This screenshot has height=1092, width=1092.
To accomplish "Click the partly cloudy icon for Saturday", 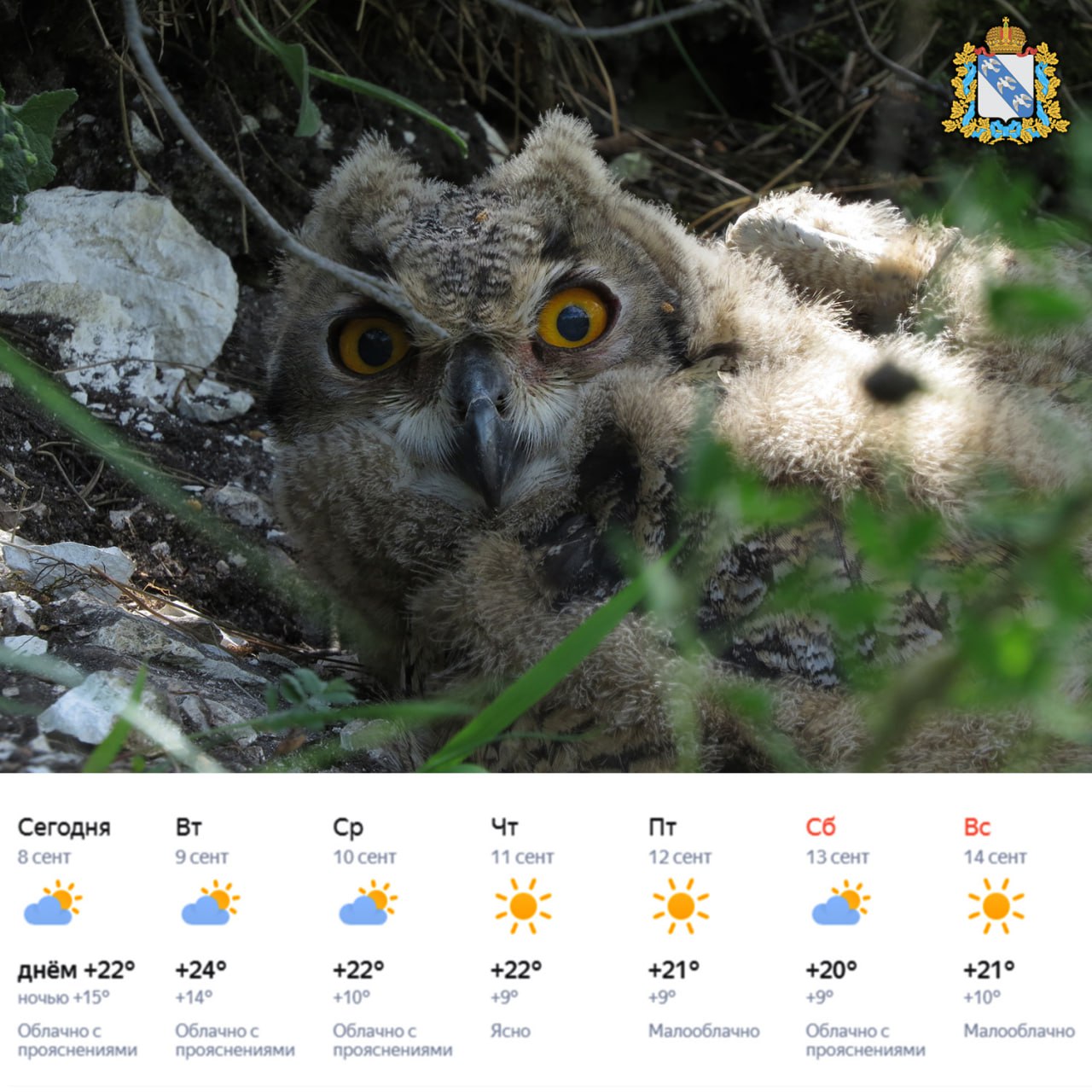I will [841, 903].
